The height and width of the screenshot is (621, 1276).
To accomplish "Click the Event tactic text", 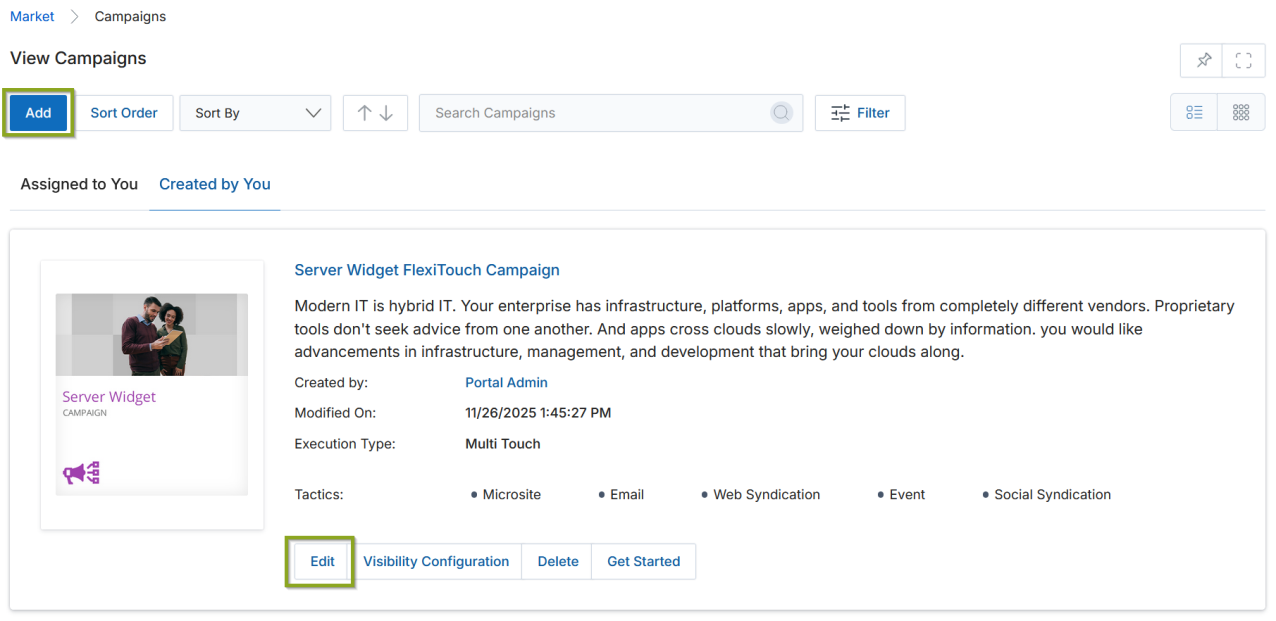I will (907, 494).
